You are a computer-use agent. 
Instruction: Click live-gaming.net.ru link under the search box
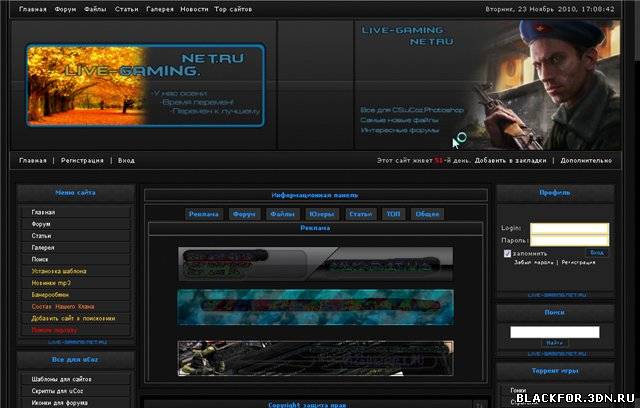[x=557, y=354]
